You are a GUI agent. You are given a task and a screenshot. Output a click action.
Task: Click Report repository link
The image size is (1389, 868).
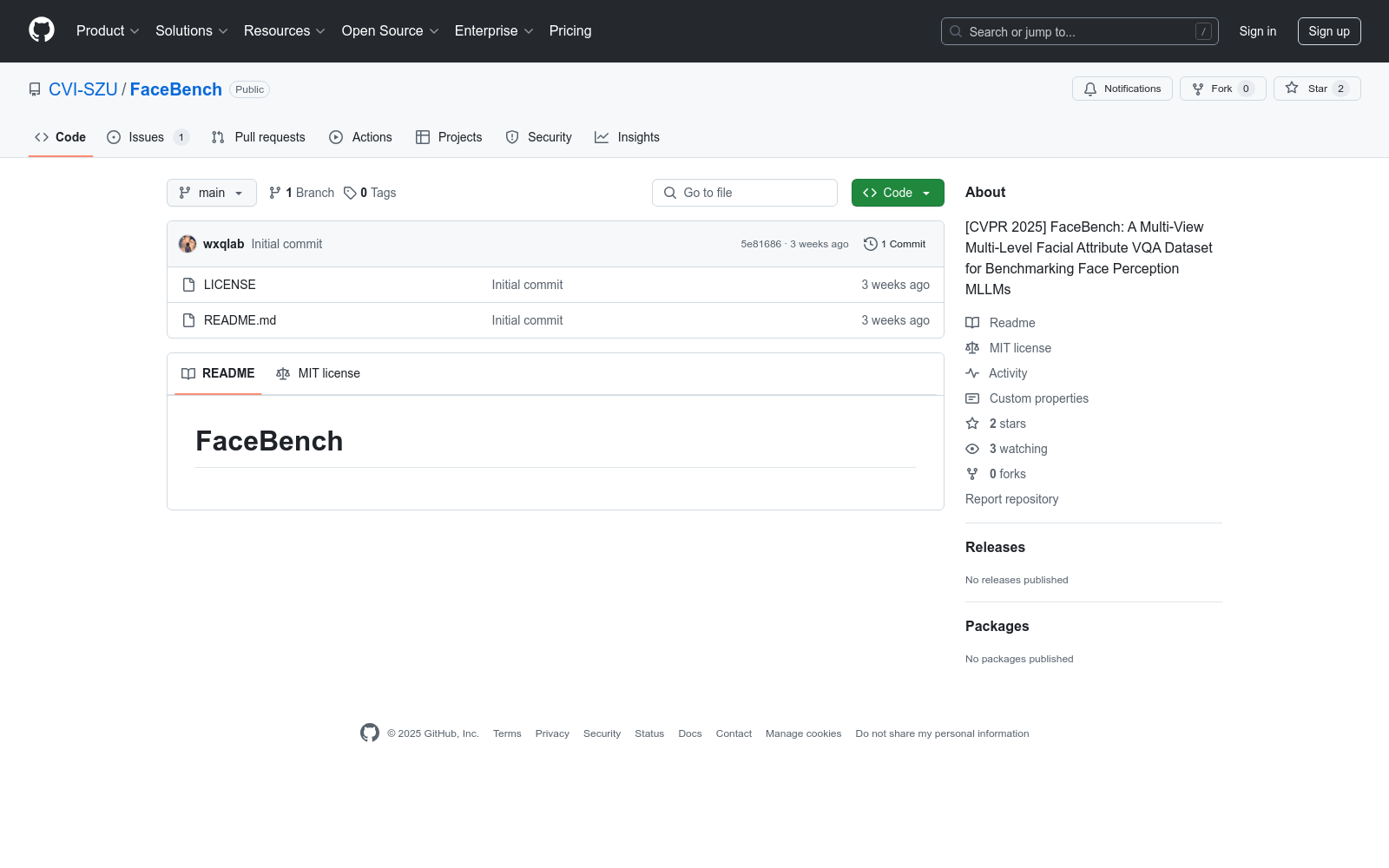click(x=1011, y=499)
